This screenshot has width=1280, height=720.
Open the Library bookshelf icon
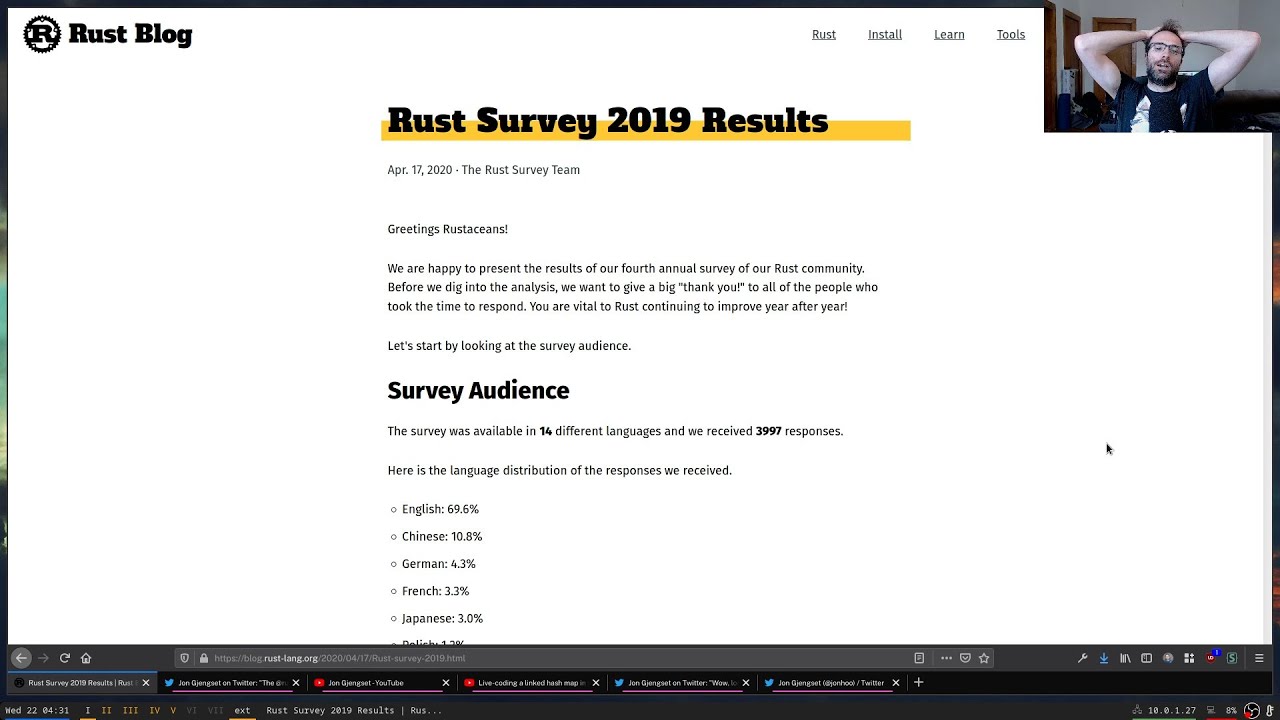[x=1125, y=658]
